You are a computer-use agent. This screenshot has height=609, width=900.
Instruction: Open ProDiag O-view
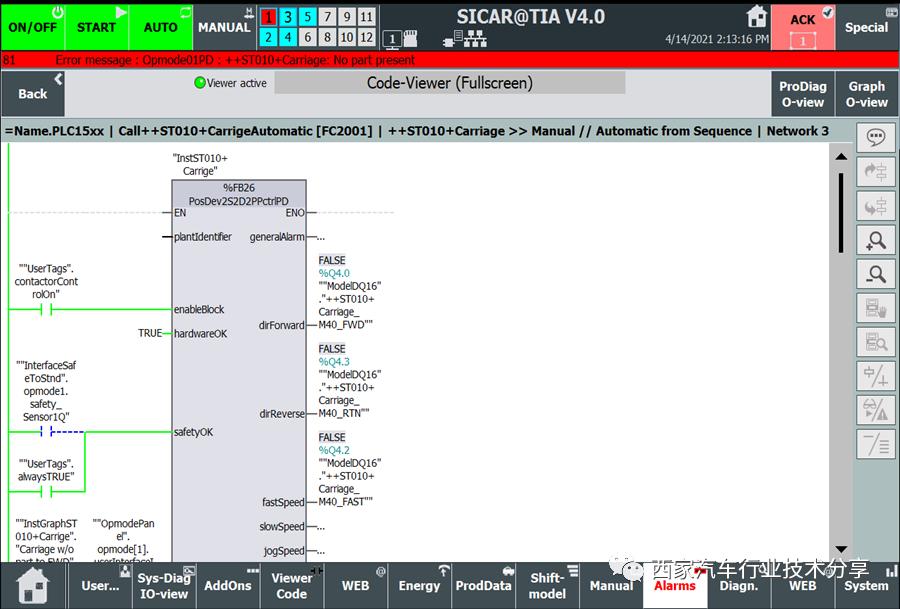[x=802, y=93]
